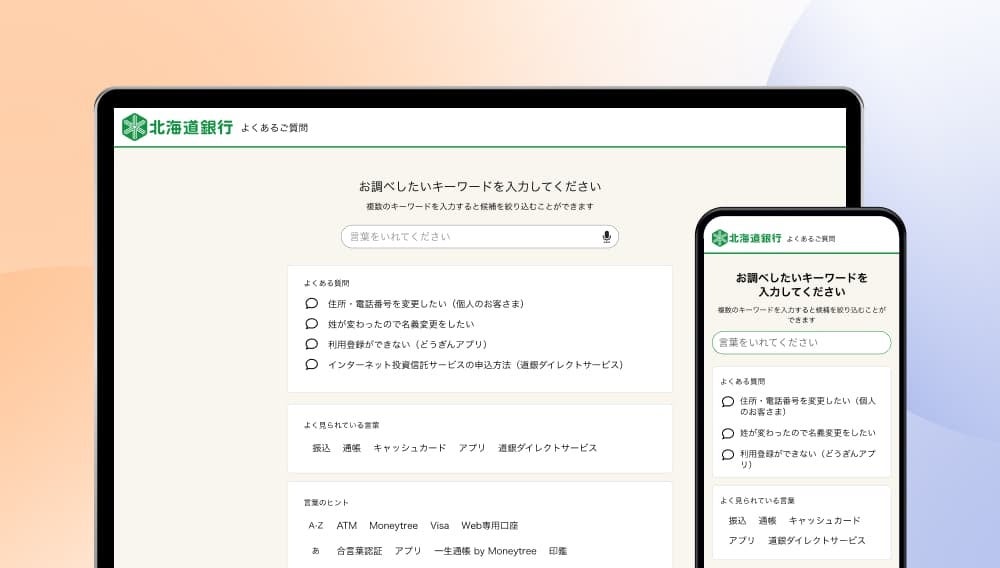
Task: Open 利用登録ができない (どうぎんアプリ) on laptop
Action: pos(407,344)
